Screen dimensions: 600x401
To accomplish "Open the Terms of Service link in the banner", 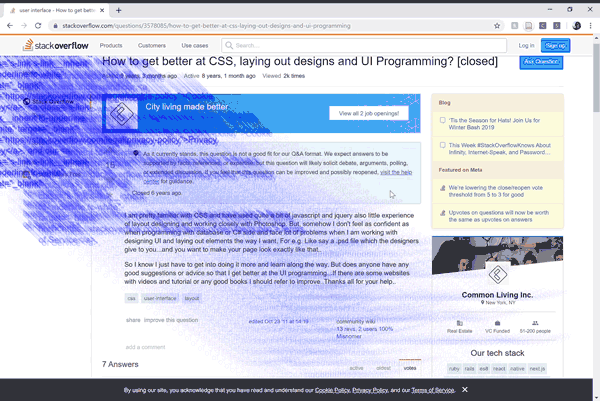I will coord(433,390).
